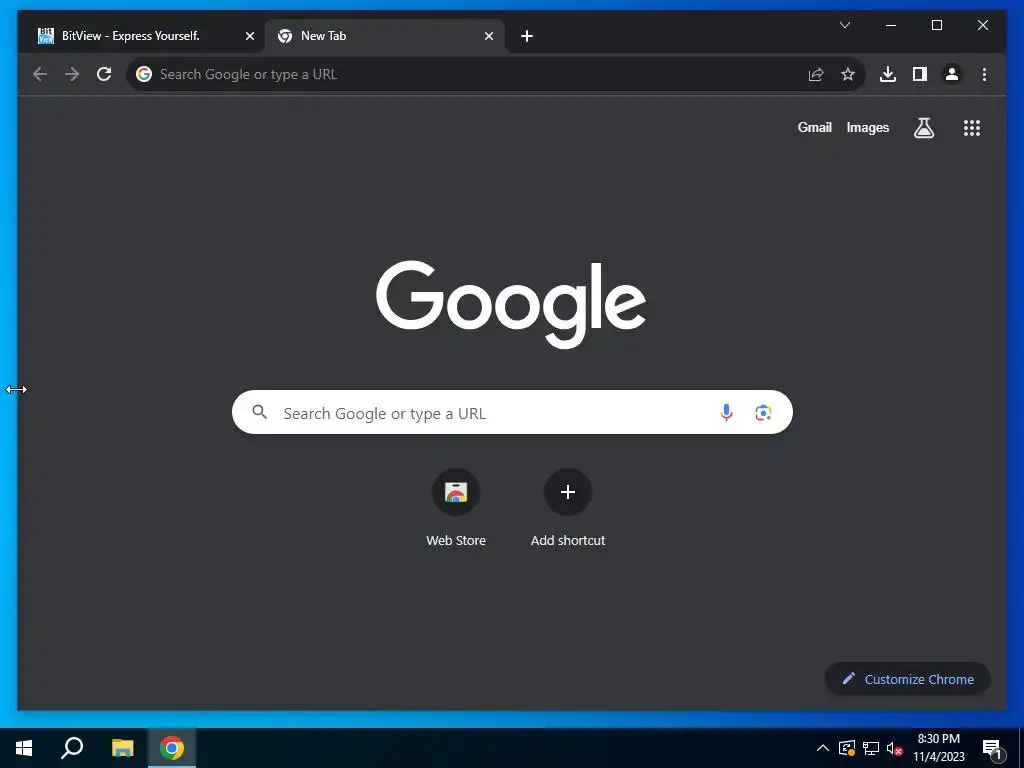Go back using the back arrow
This screenshot has height=768, width=1024.
[40, 74]
